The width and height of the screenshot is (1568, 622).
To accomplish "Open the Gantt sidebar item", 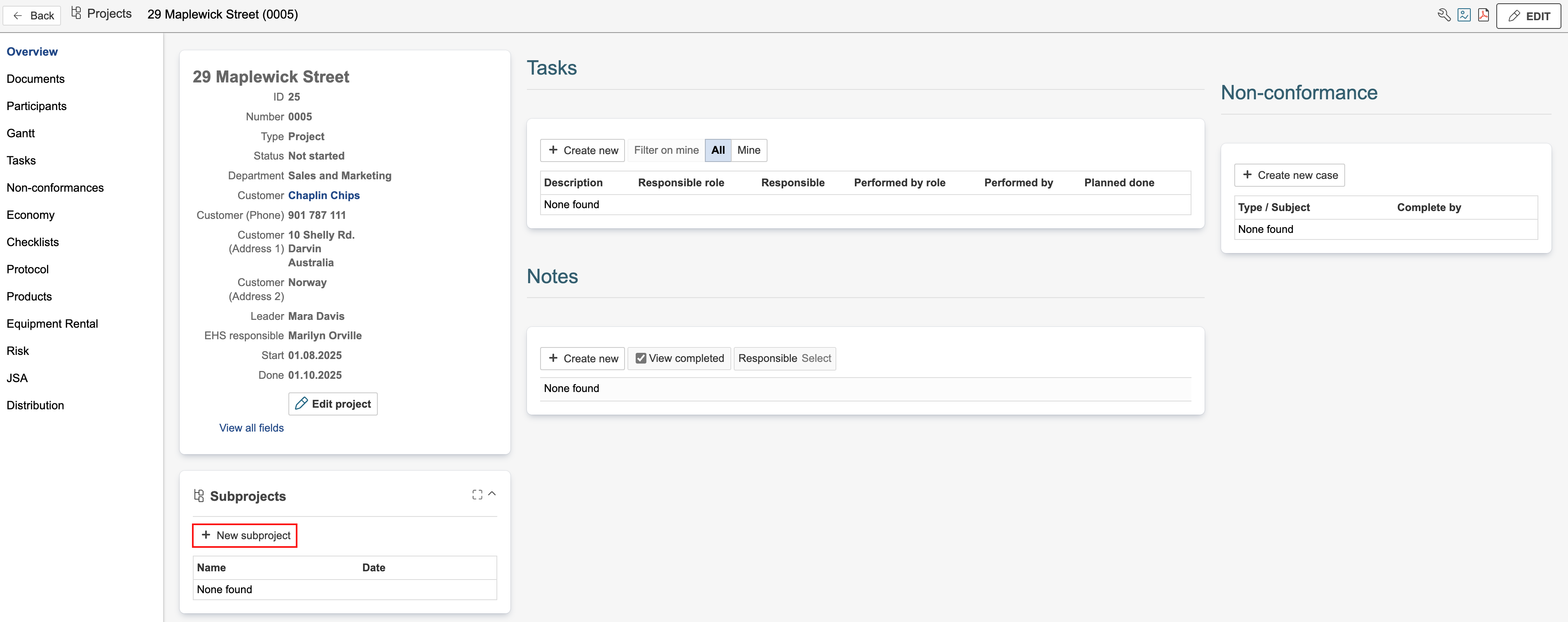I will (21, 134).
